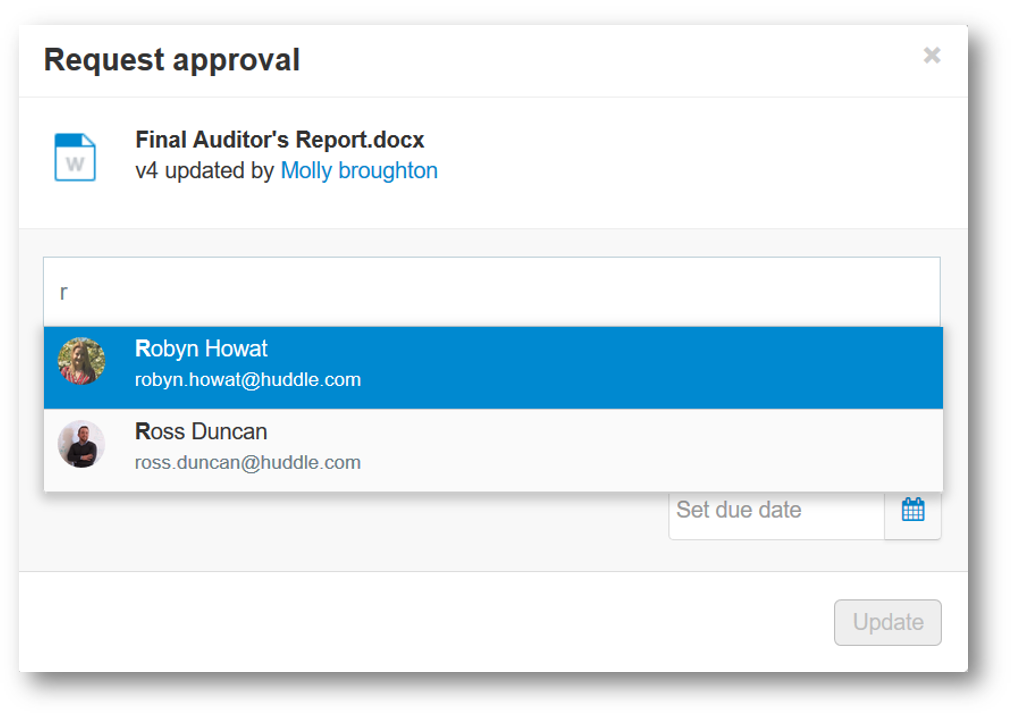The height and width of the screenshot is (713, 1013).
Task: Open Molly broughton's profile link
Action: [359, 170]
